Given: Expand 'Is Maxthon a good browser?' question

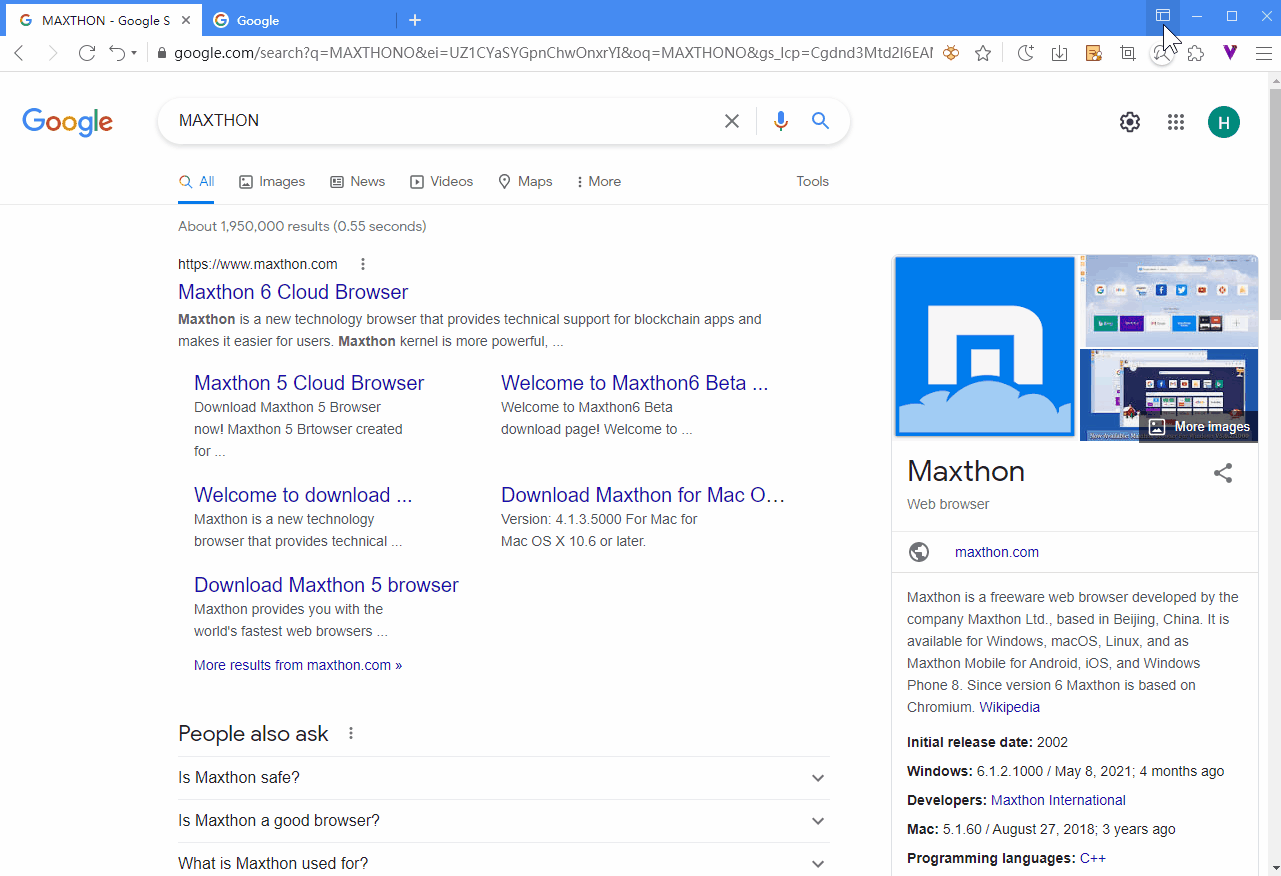Looking at the screenshot, I should click(504, 821).
